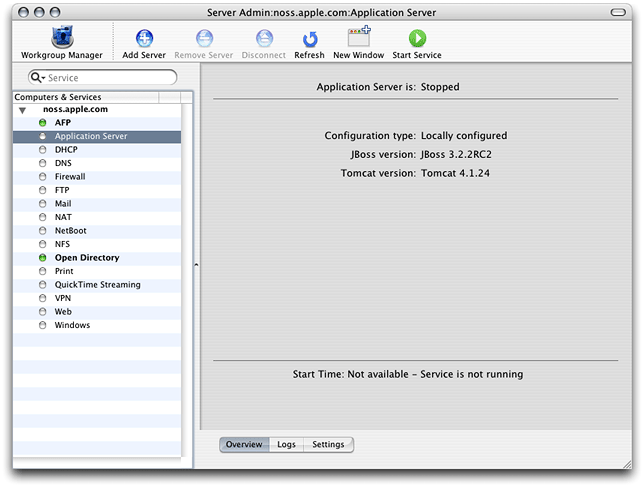
Task: Click the 'JBoss 3.2.2RC2' version text
Action: [456, 155]
